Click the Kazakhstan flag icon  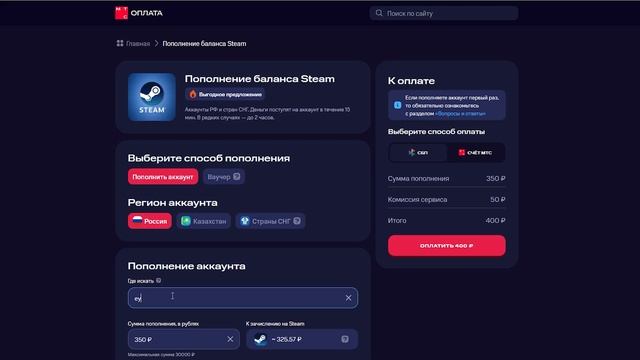coord(186,221)
